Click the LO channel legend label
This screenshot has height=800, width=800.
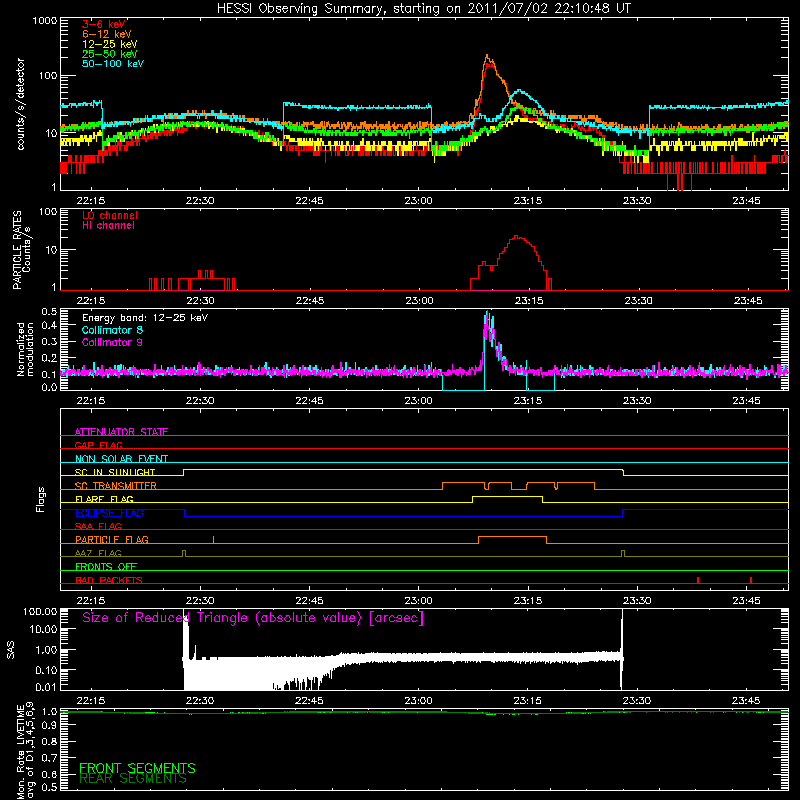tap(110, 215)
